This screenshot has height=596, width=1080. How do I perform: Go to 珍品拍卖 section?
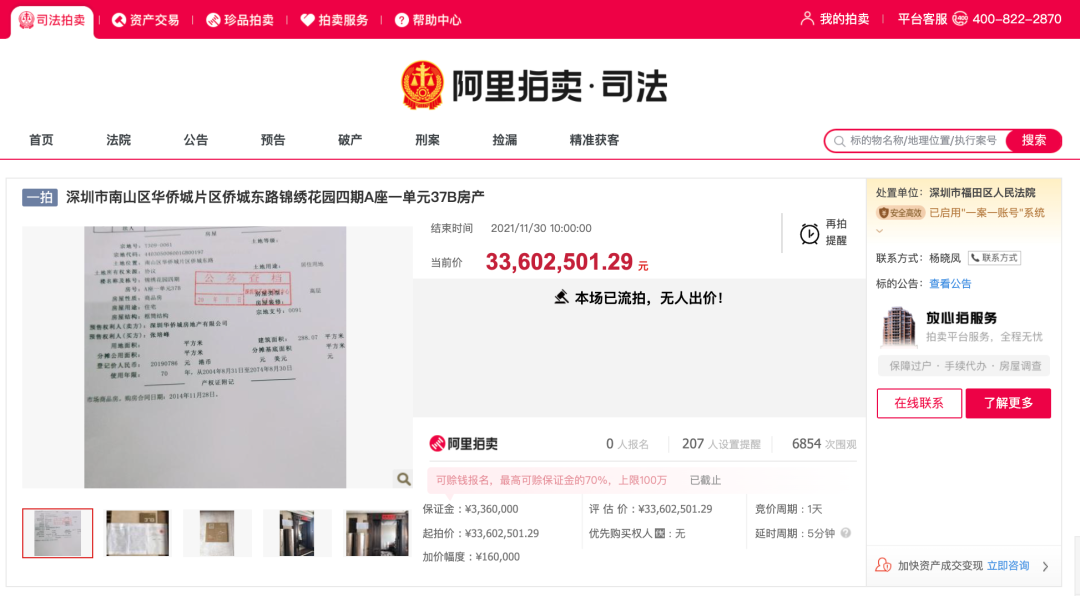pyautogui.click(x=240, y=20)
